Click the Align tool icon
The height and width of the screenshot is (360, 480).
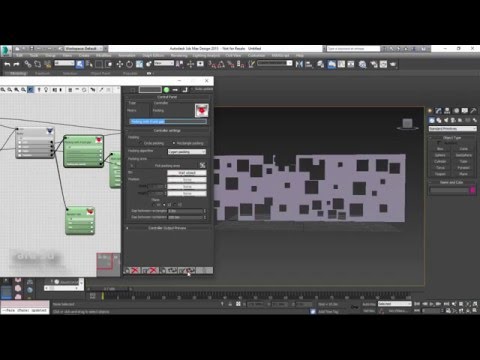[x=309, y=64]
